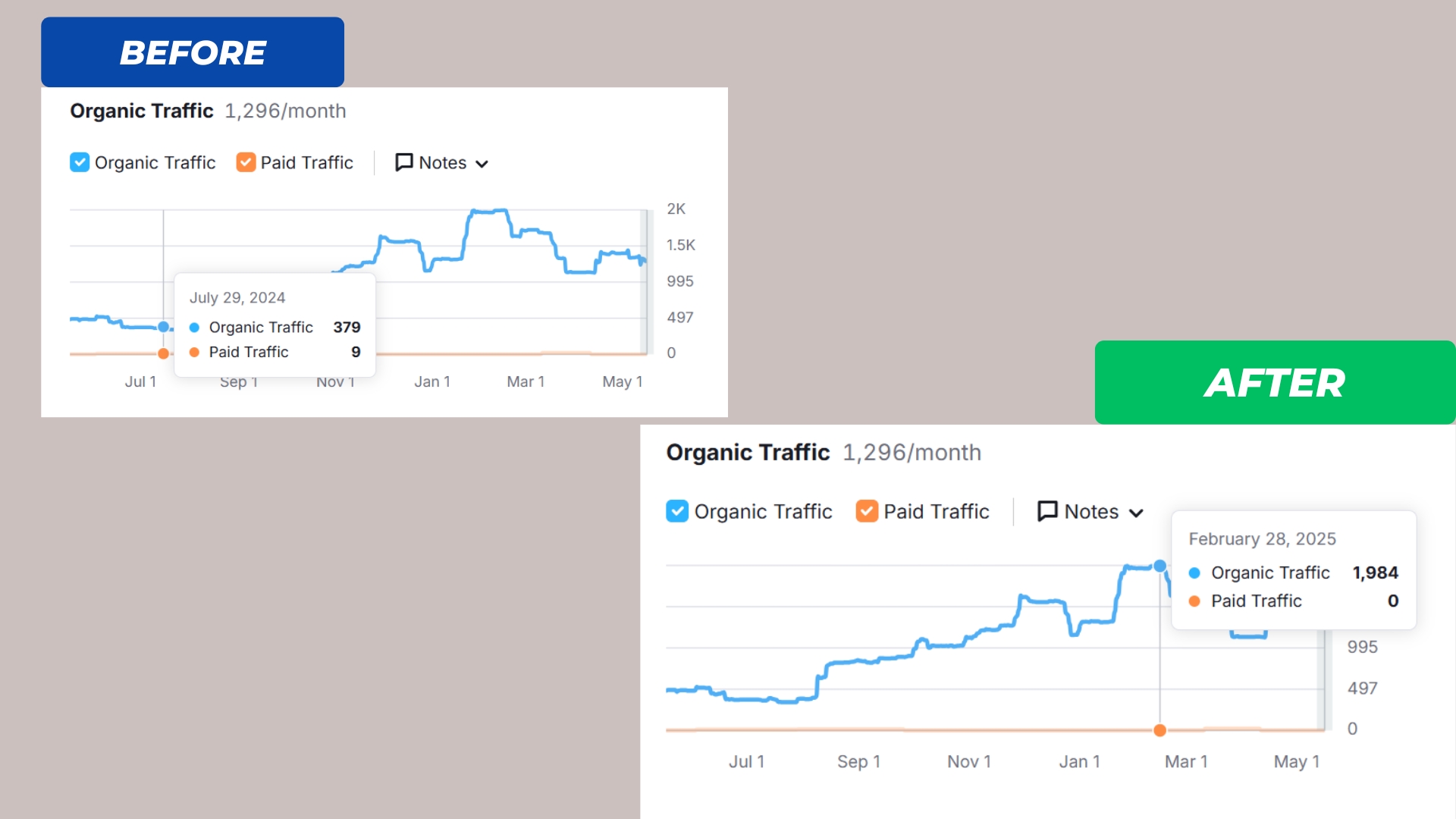Image resolution: width=1456 pixels, height=819 pixels.
Task: Click orange paid data point on July 29
Action: [163, 353]
